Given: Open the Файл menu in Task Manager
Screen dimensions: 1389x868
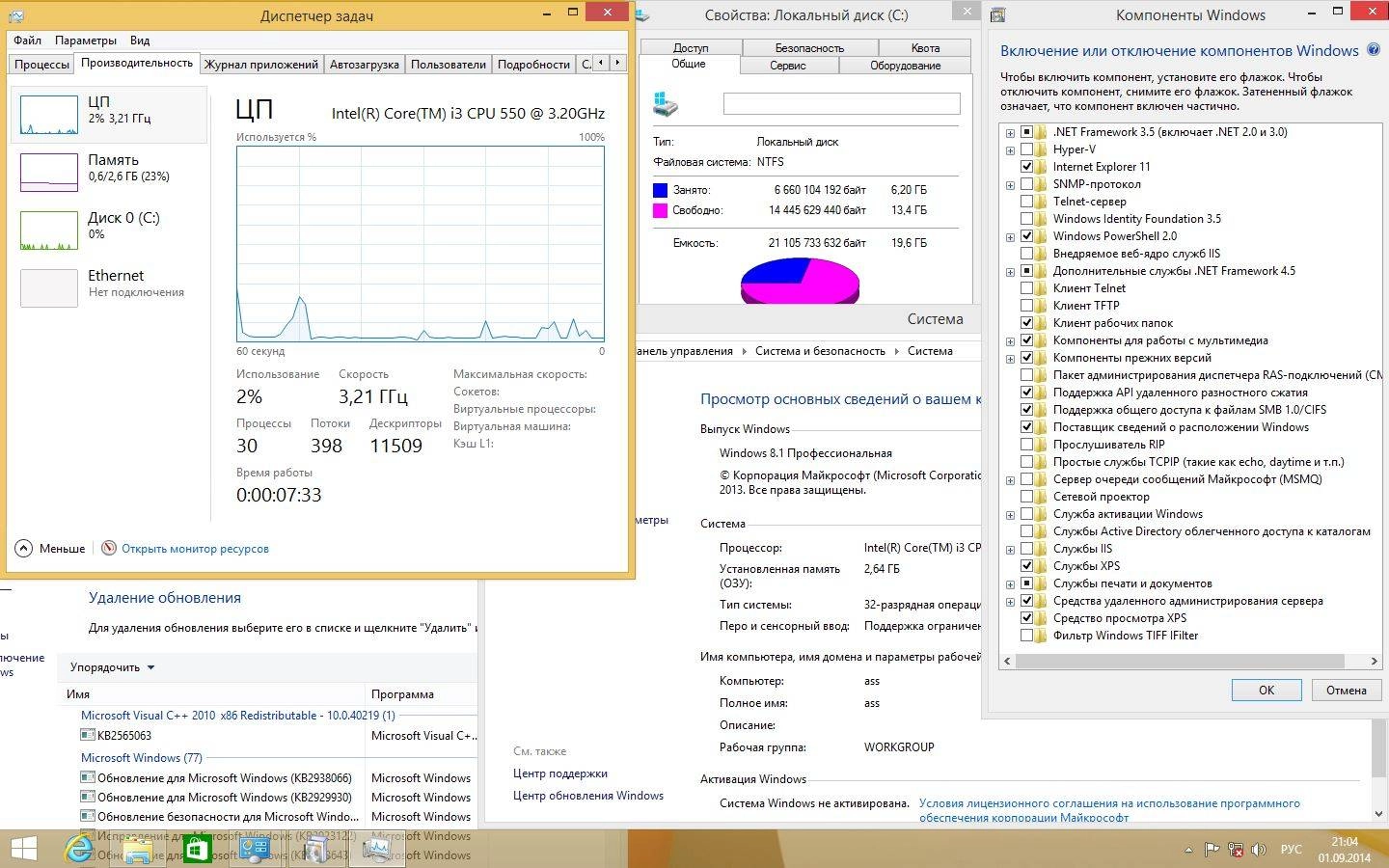Looking at the screenshot, I should click(x=27, y=41).
